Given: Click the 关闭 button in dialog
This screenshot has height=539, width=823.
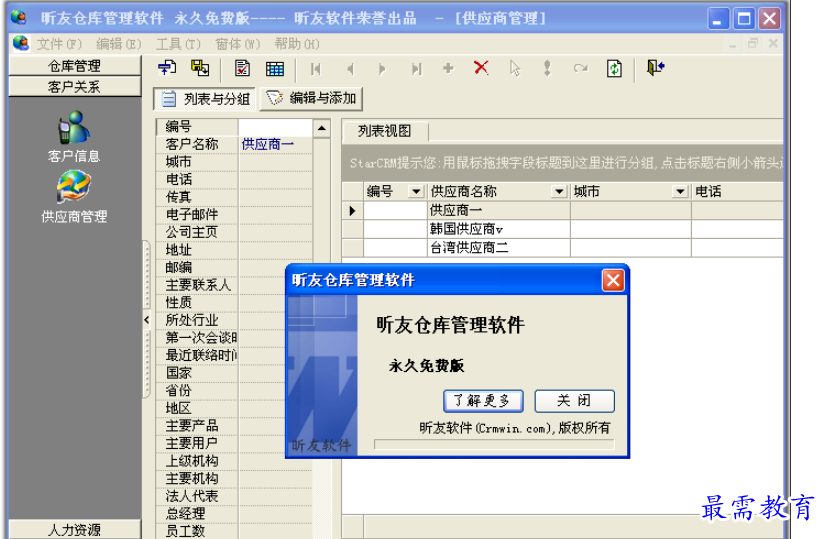Looking at the screenshot, I should (574, 401).
